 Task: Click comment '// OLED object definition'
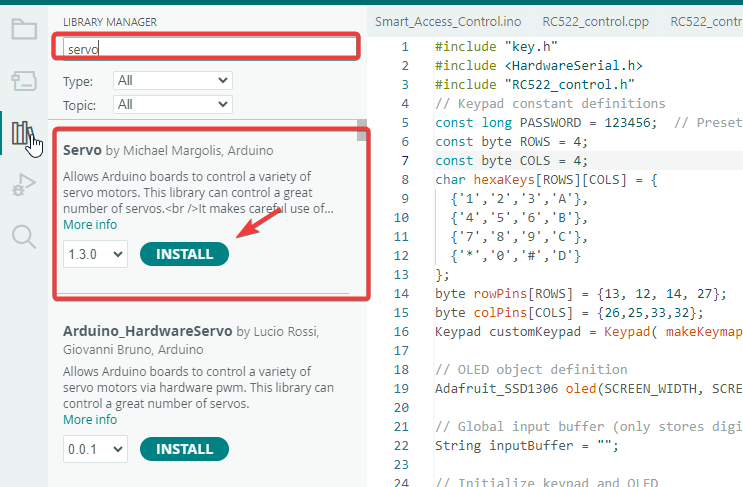(x=531, y=370)
